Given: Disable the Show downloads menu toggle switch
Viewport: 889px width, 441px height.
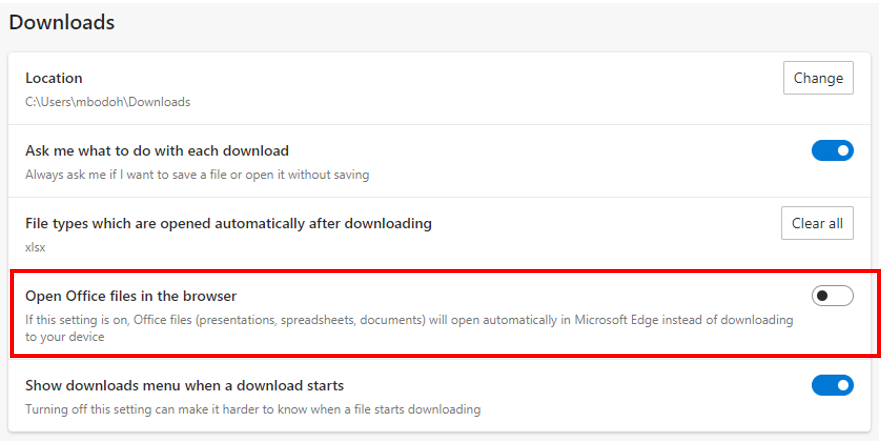Looking at the screenshot, I should coord(832,385).
